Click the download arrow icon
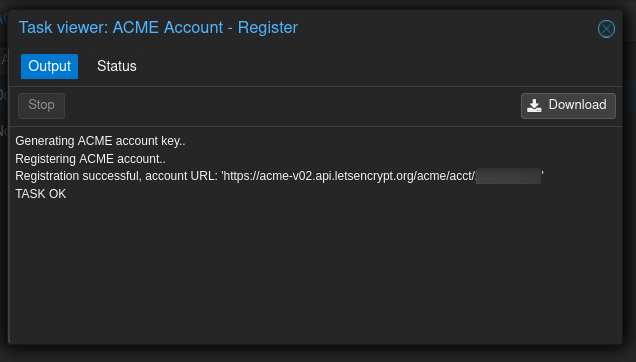636x362 pixels. 534,106
